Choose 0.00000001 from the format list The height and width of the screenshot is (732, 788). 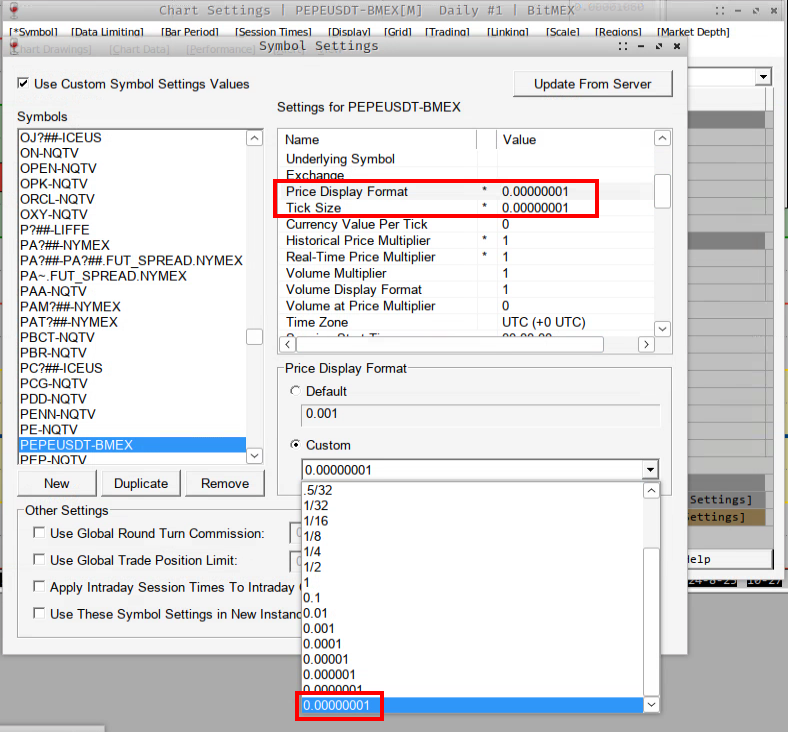pos(472,705)
